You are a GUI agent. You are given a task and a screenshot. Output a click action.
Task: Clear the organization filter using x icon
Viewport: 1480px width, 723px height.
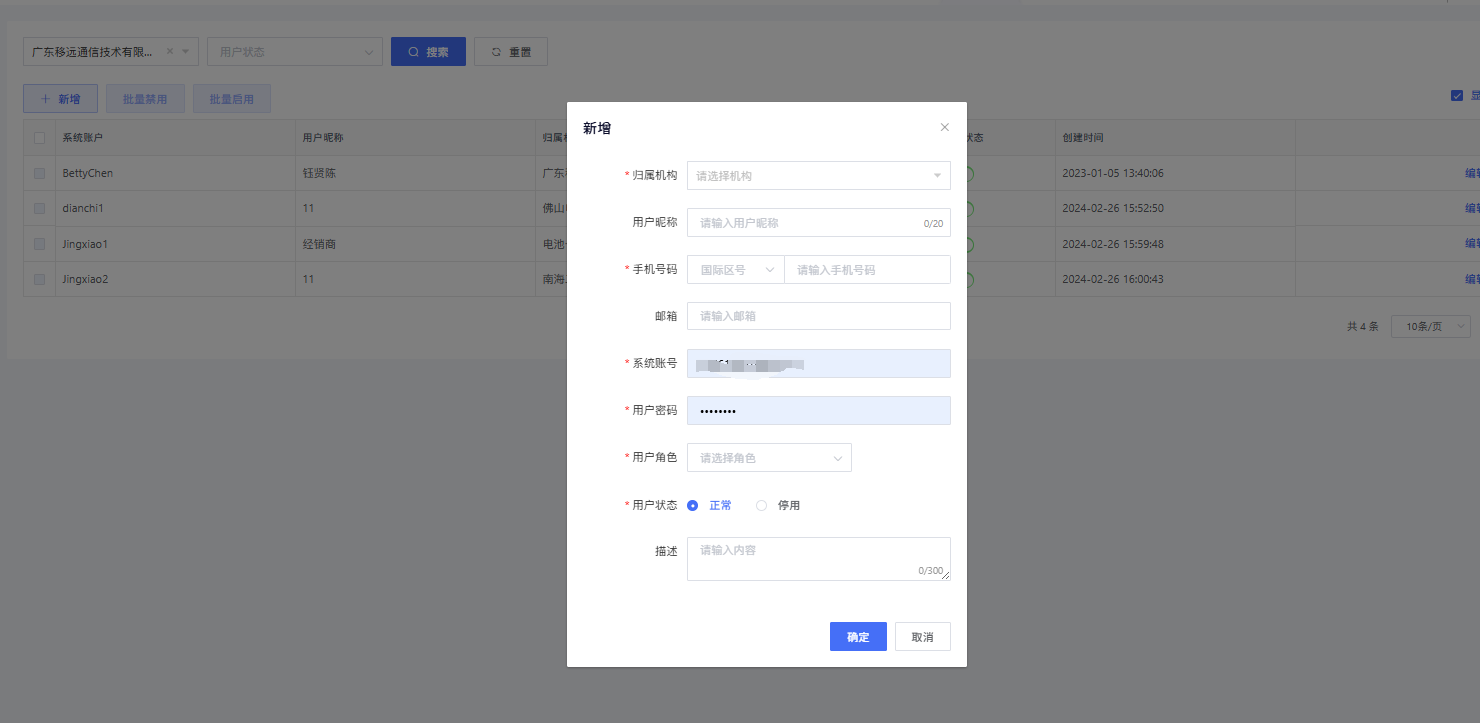pyautogui.click(x=169, y=52)
